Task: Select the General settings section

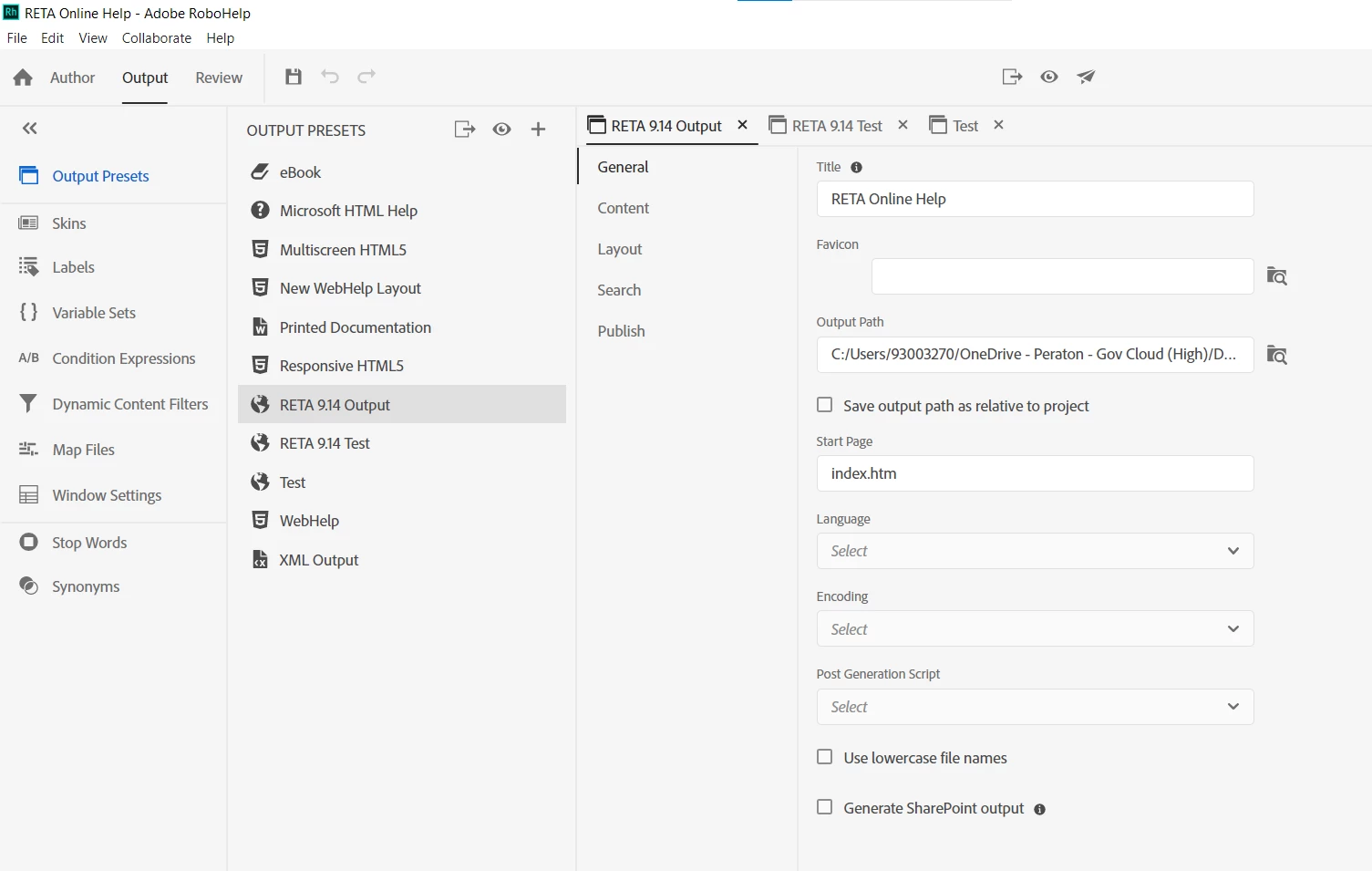Action: coord(624,167)
